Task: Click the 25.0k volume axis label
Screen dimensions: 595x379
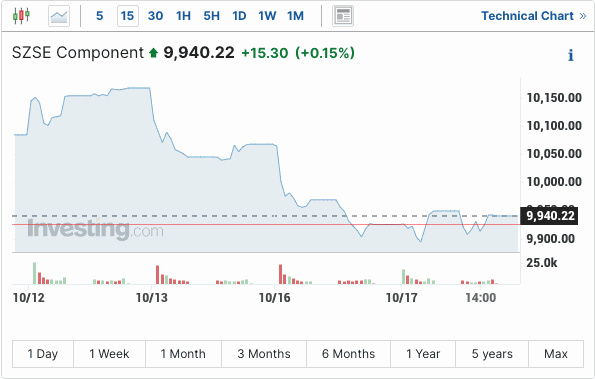Action: pyautogui.click(x=541, y=263)
